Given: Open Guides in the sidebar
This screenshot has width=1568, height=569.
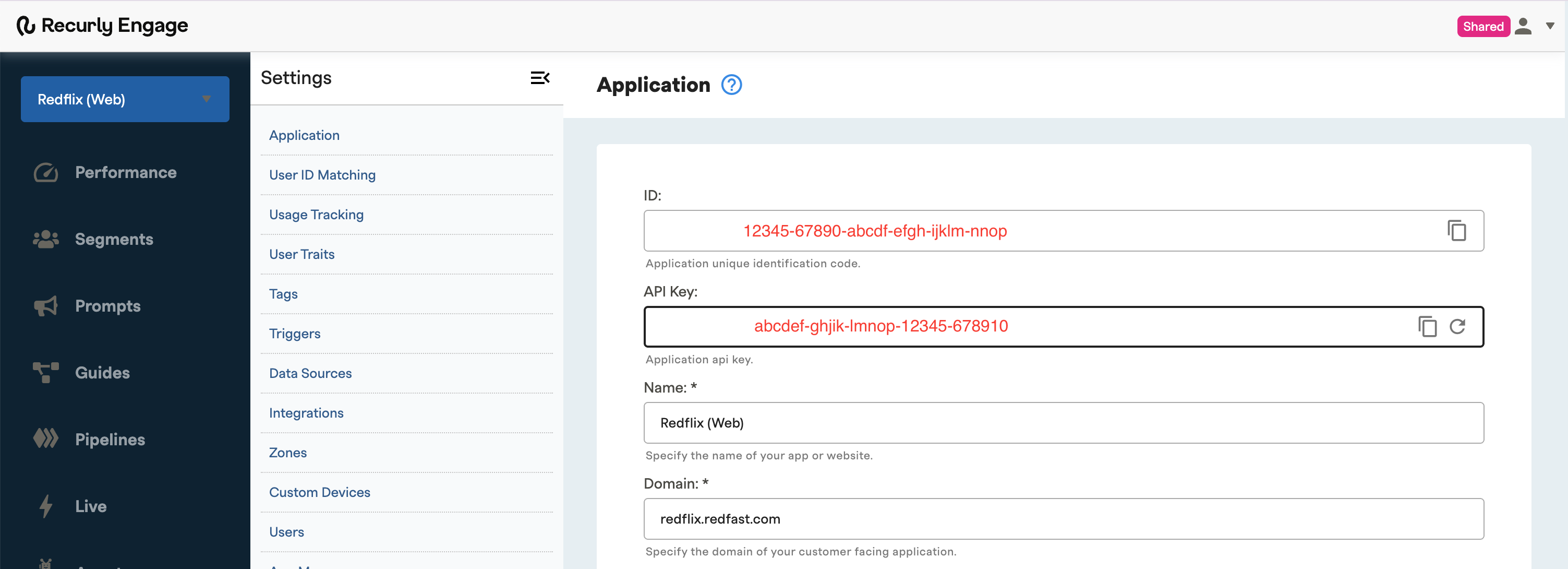Looking at the screenshot, I should pyautogui.click(x=102, y=373).
